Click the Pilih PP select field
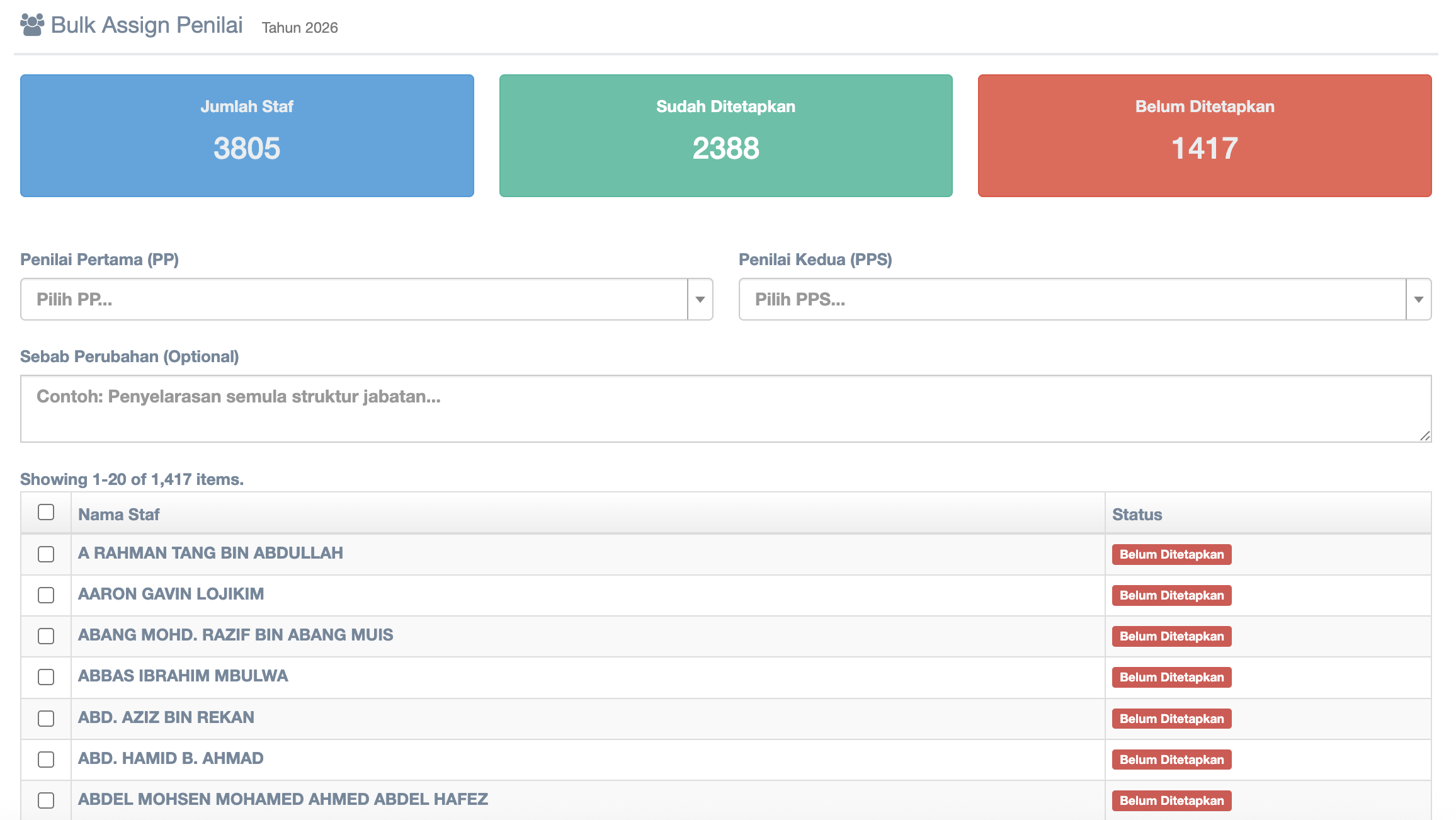Image resolution: width=1456 pixels, height=820 pixels. point(354,300)
